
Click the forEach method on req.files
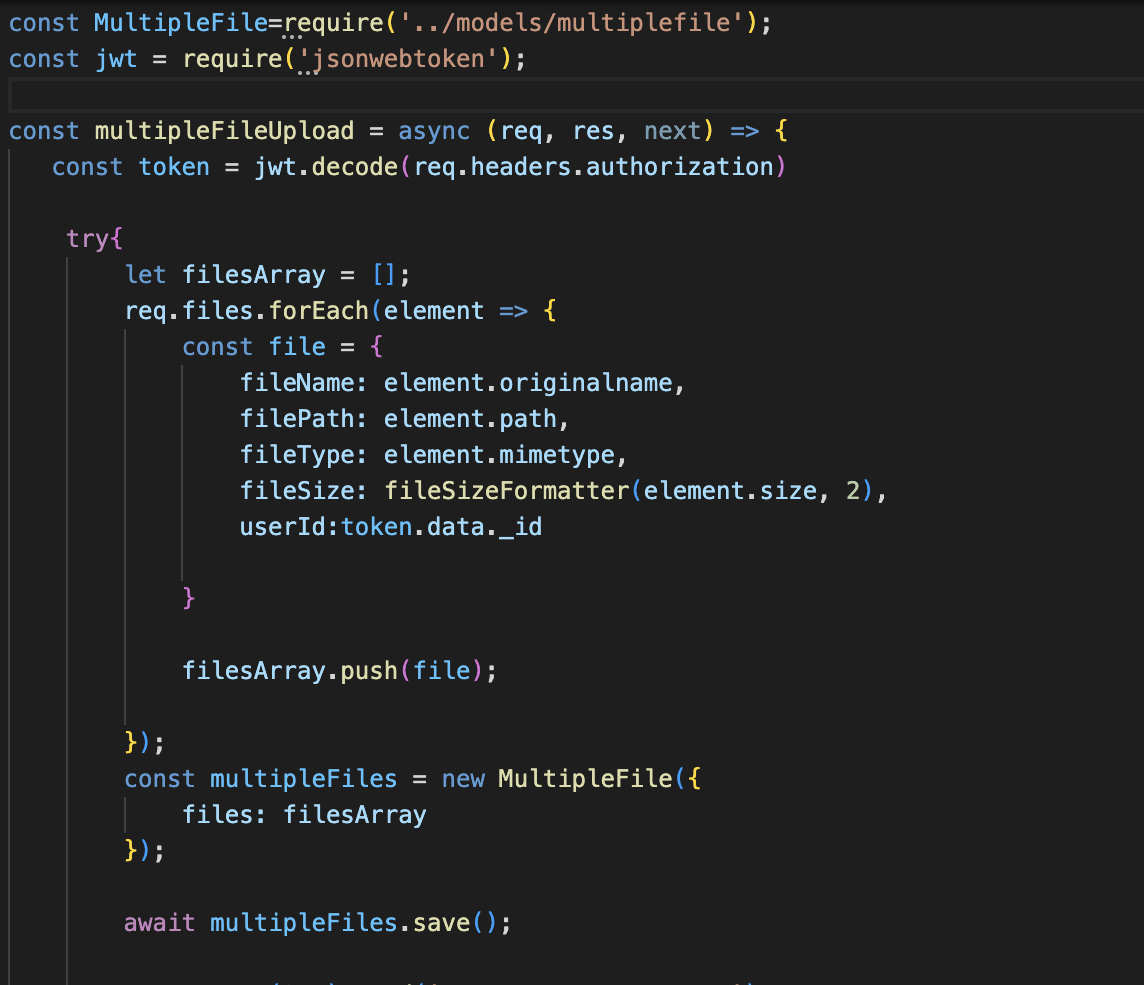pos(317,310)
